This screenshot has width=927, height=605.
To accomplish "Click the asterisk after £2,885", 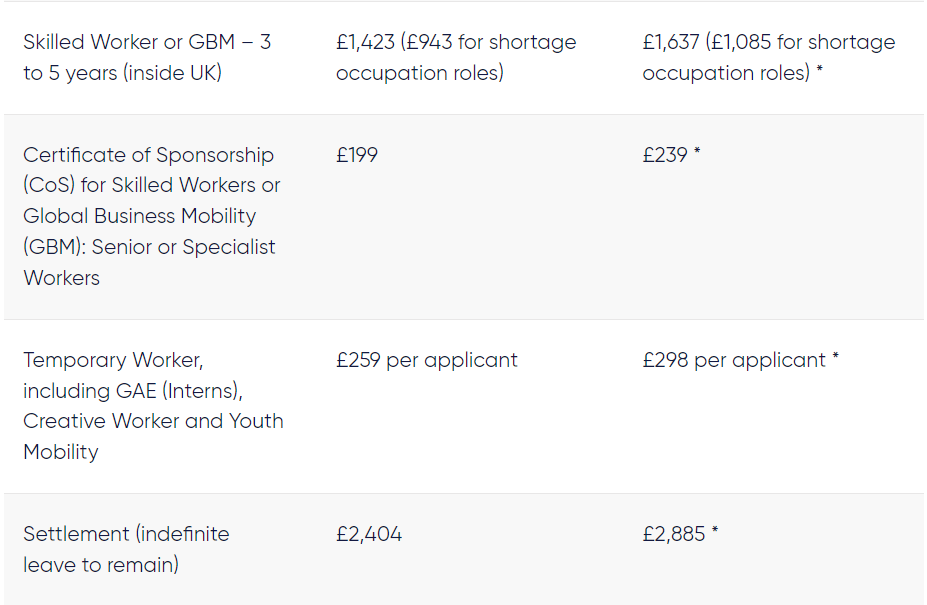I will [715, 531].
